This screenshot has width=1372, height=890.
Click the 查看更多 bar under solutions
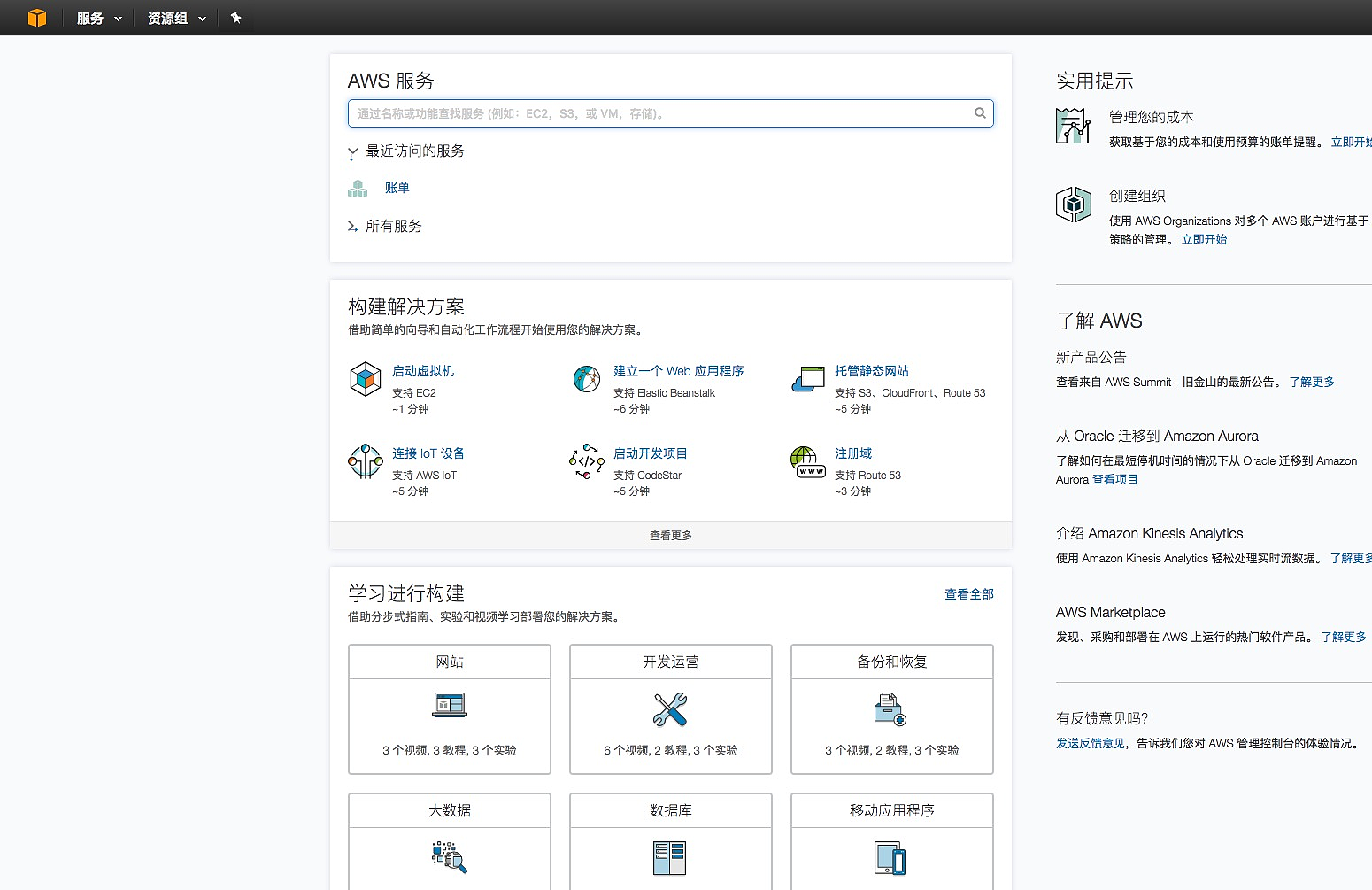(x=670, y=536)
